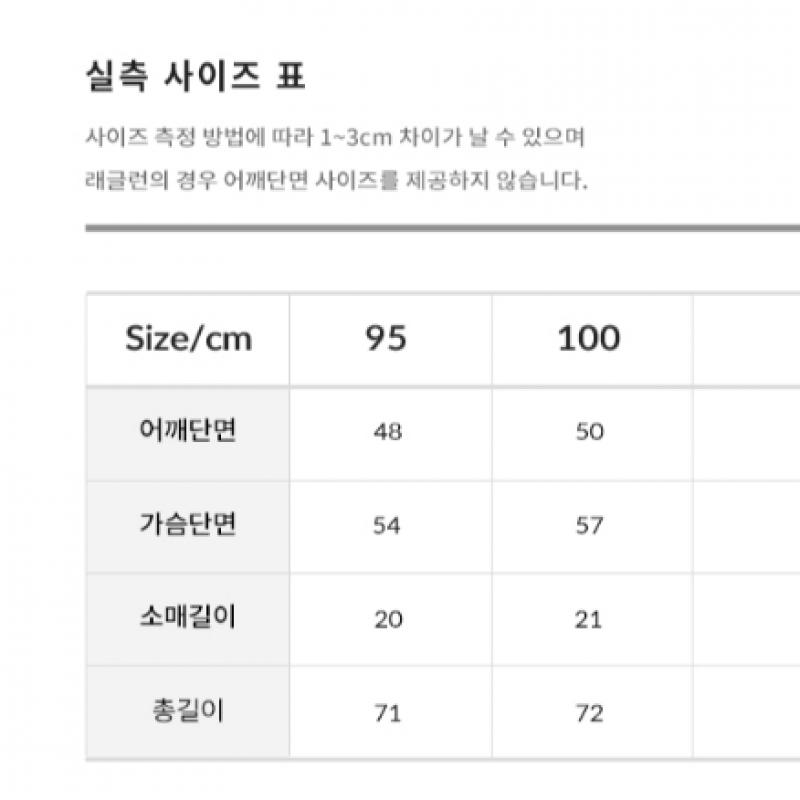The width and height of the screenshot is (800, 800).
Task: Click the 래글런 shoulder size notice line
Action: 336,181
